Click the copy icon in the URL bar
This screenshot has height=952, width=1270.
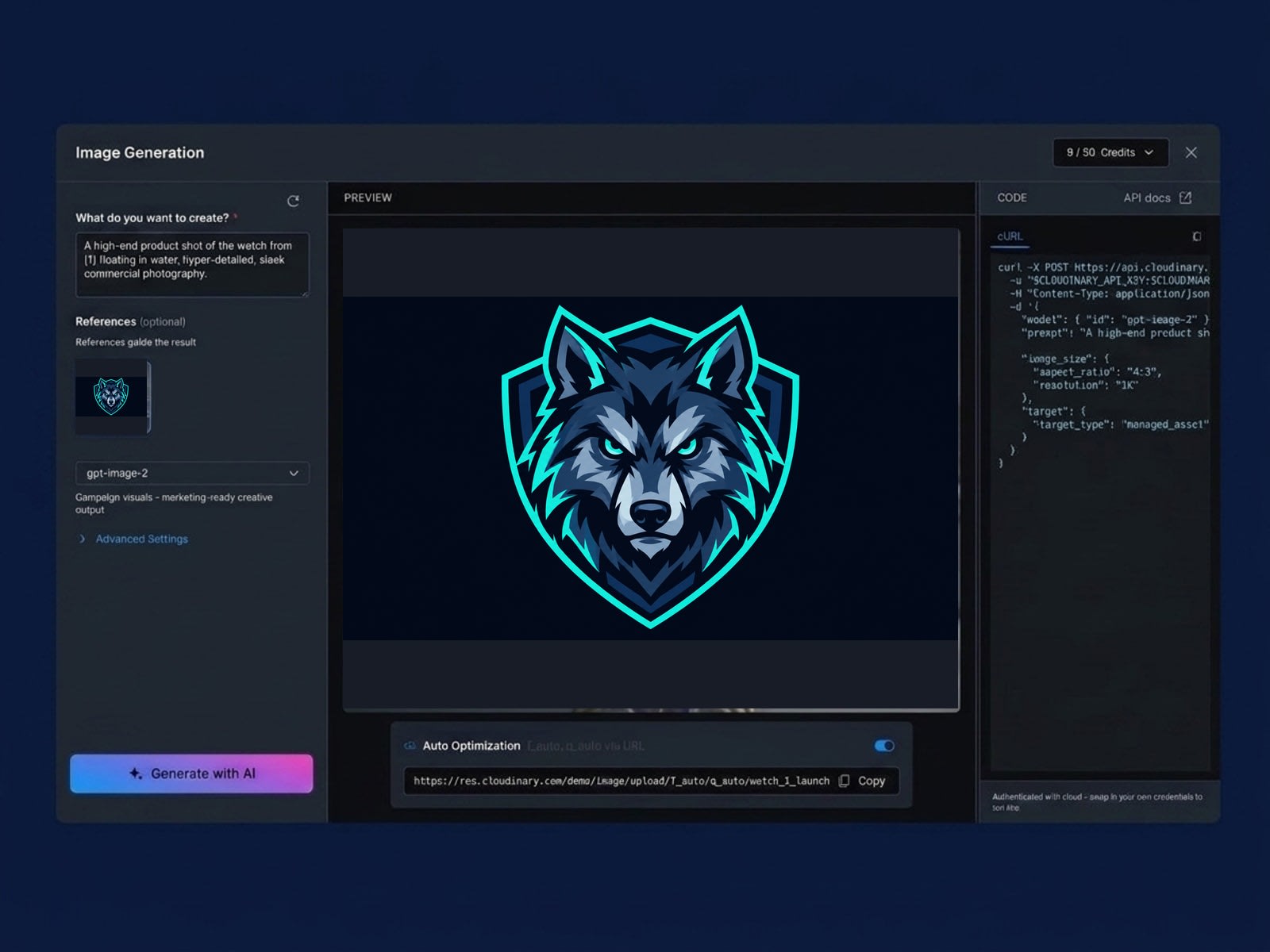pyautogui.click(x=844, y=781)
